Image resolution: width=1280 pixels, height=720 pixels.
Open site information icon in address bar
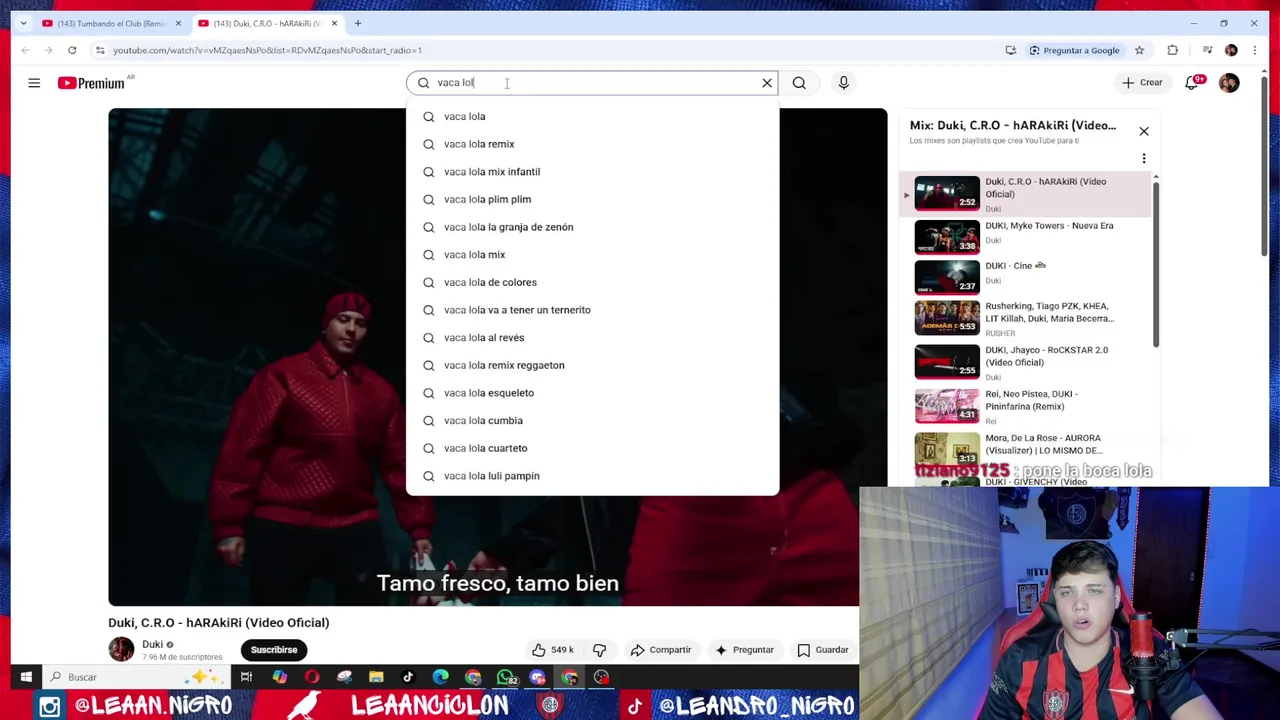pos(100,50)
